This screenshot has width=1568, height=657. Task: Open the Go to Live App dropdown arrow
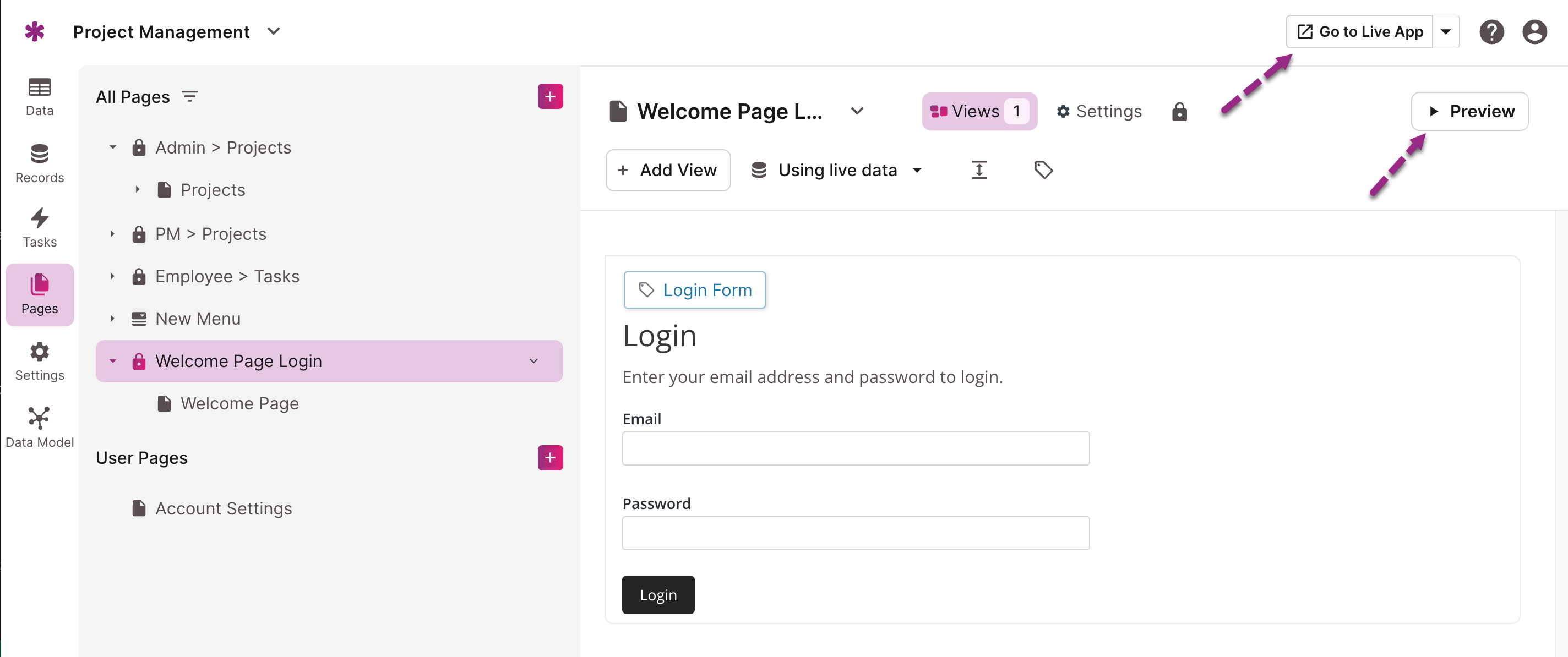tap(1447, 31)
